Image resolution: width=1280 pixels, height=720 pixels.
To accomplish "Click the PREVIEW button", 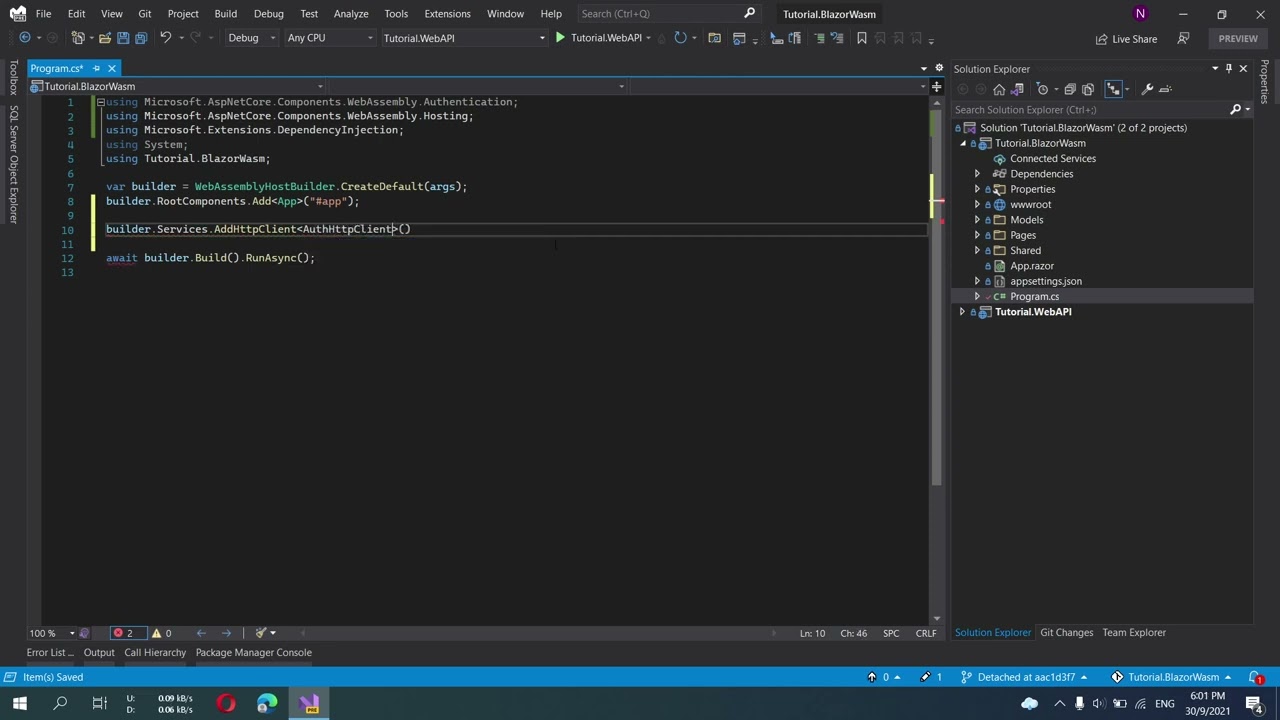I will 1238,39.
